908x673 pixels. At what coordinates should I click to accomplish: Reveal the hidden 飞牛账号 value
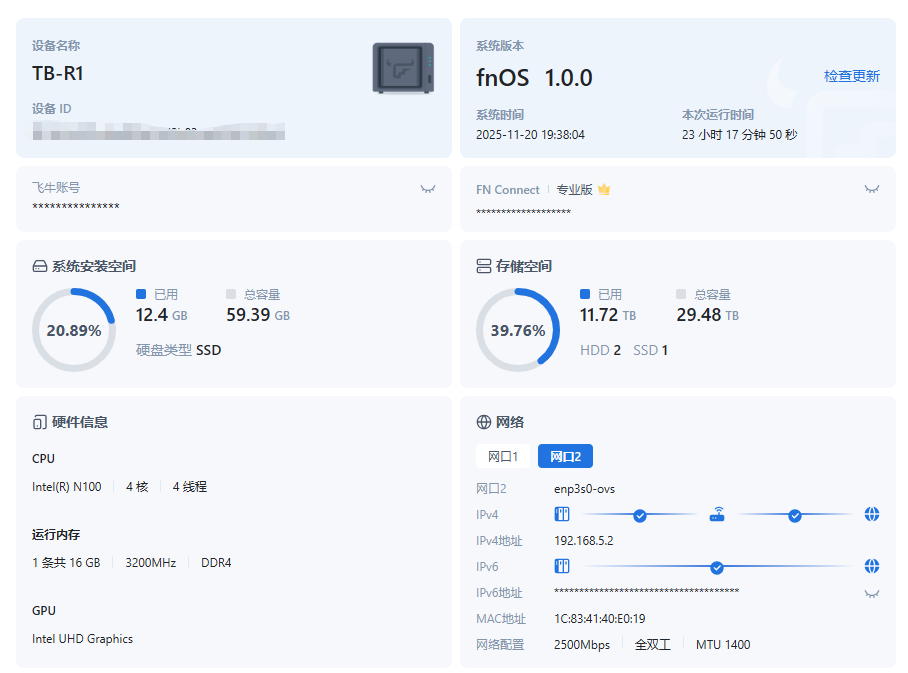point(428,189)
